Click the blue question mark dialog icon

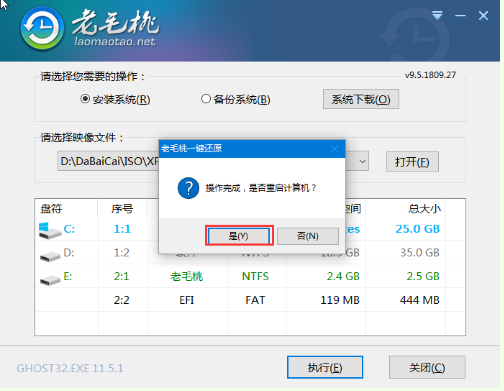click(188, 188)
